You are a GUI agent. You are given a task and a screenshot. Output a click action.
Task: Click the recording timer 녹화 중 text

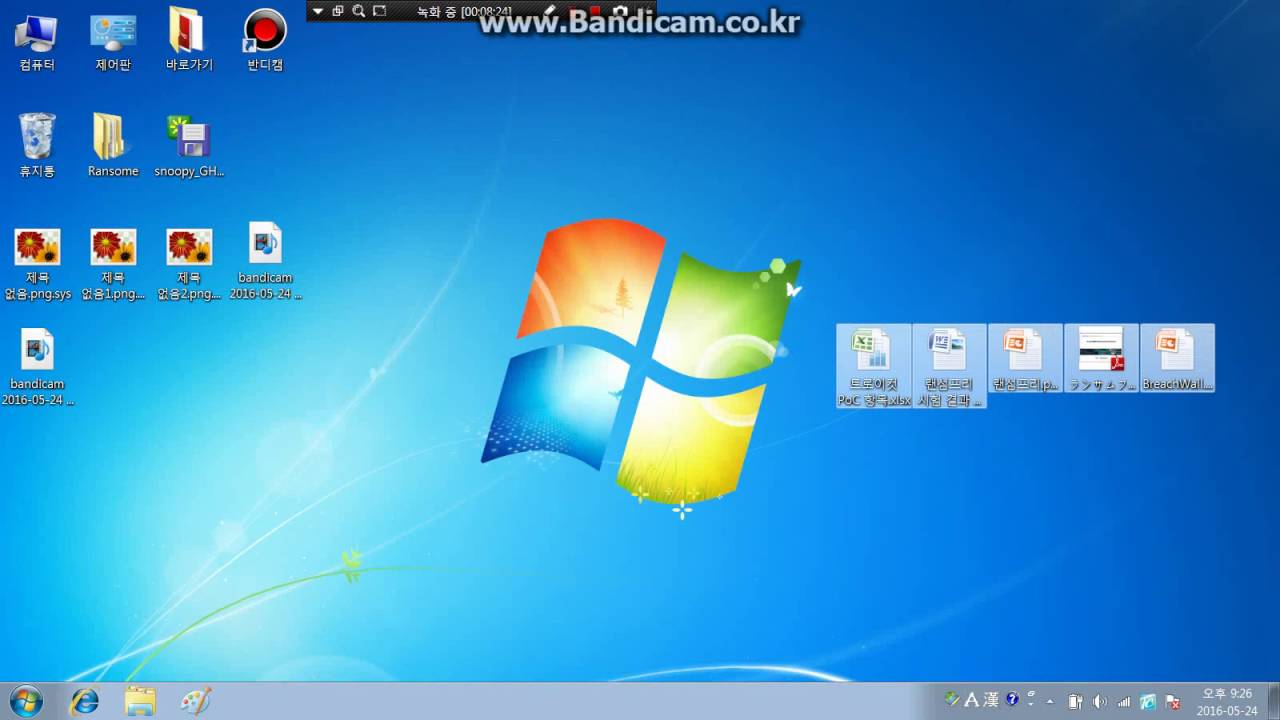click(465, 11)
